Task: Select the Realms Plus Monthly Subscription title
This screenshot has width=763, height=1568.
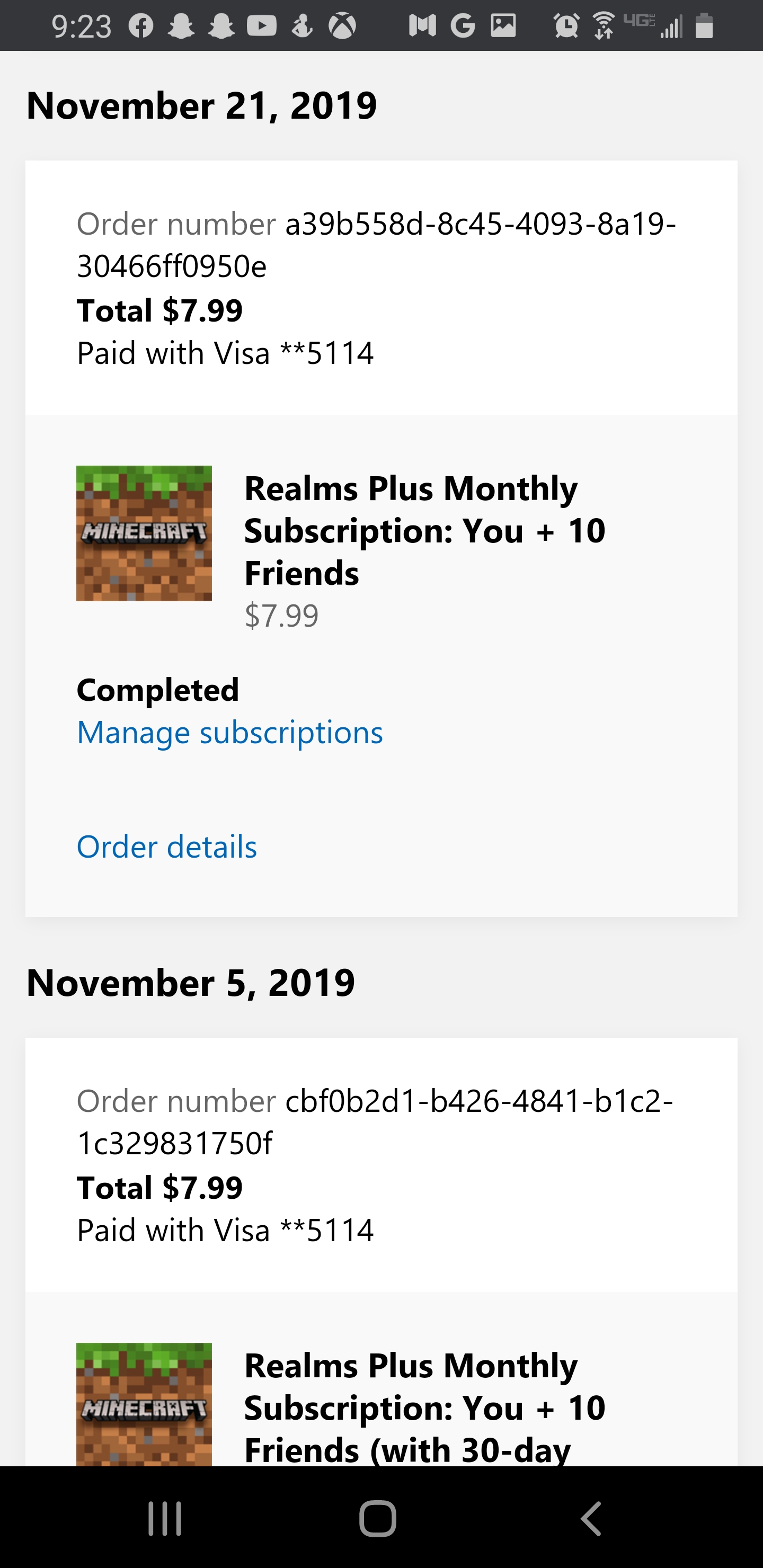Action: [424, 531]
